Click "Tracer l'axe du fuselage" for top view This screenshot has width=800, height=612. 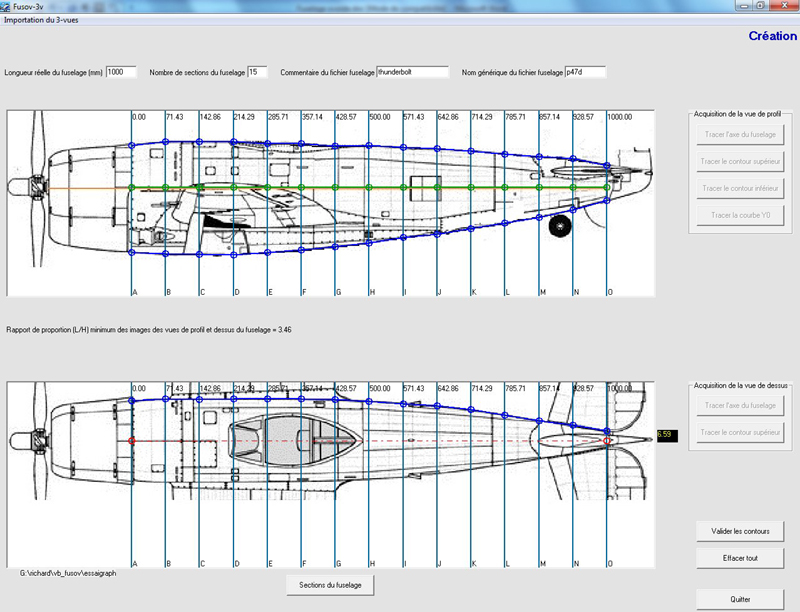click(x=740, y=405)
